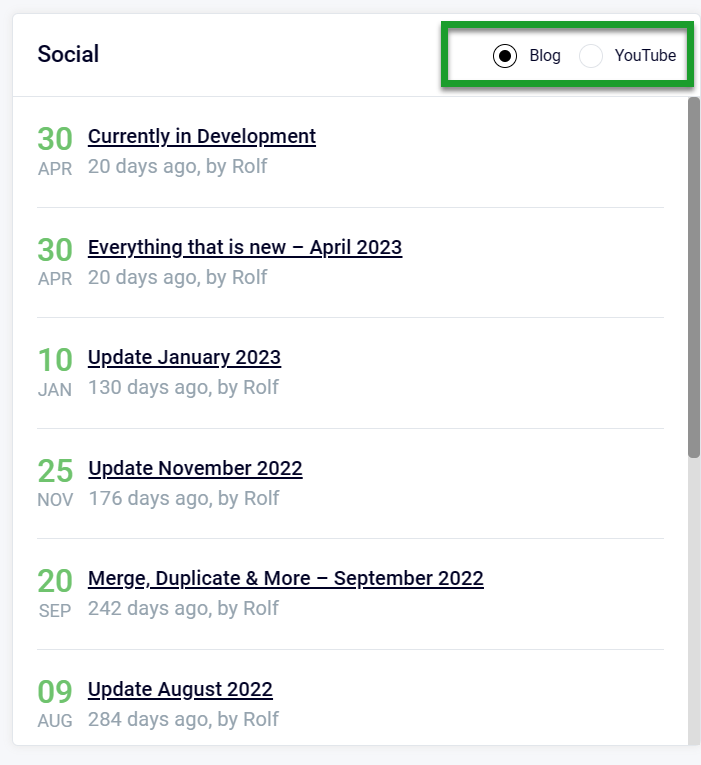
Task: Click the "242 days ago, by Rolf" text
Action: click(183, 608)
